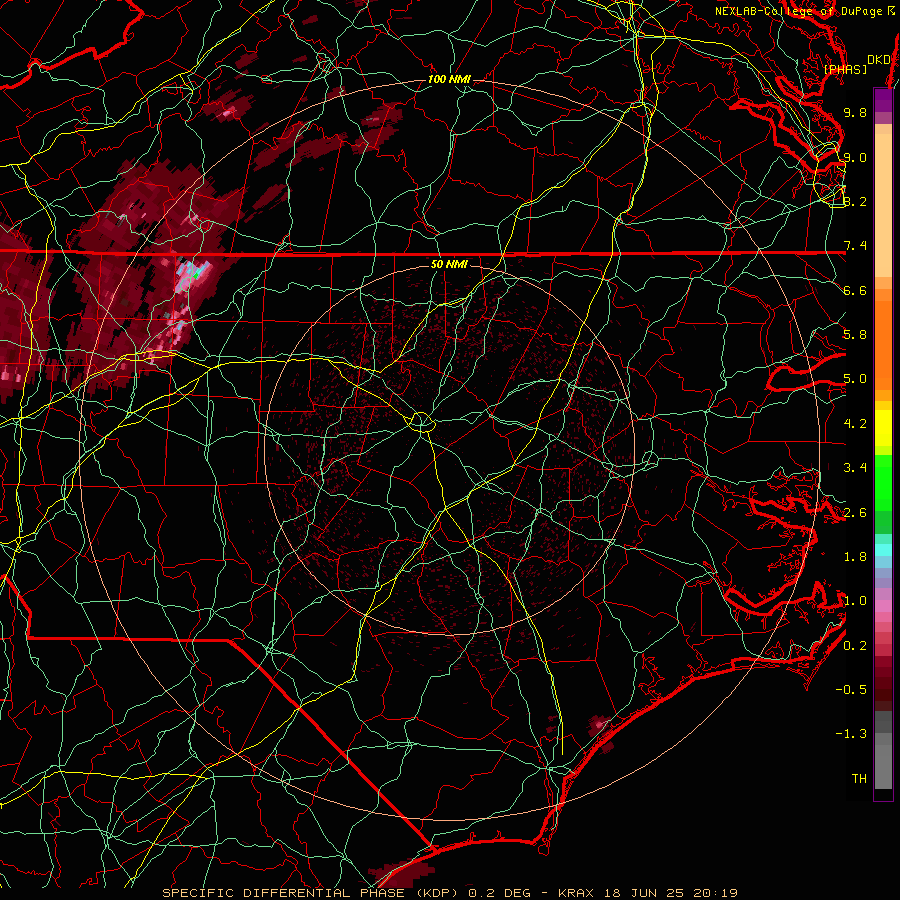
Task: Click the small pink echo near the coast
Action: coord(599,725)
